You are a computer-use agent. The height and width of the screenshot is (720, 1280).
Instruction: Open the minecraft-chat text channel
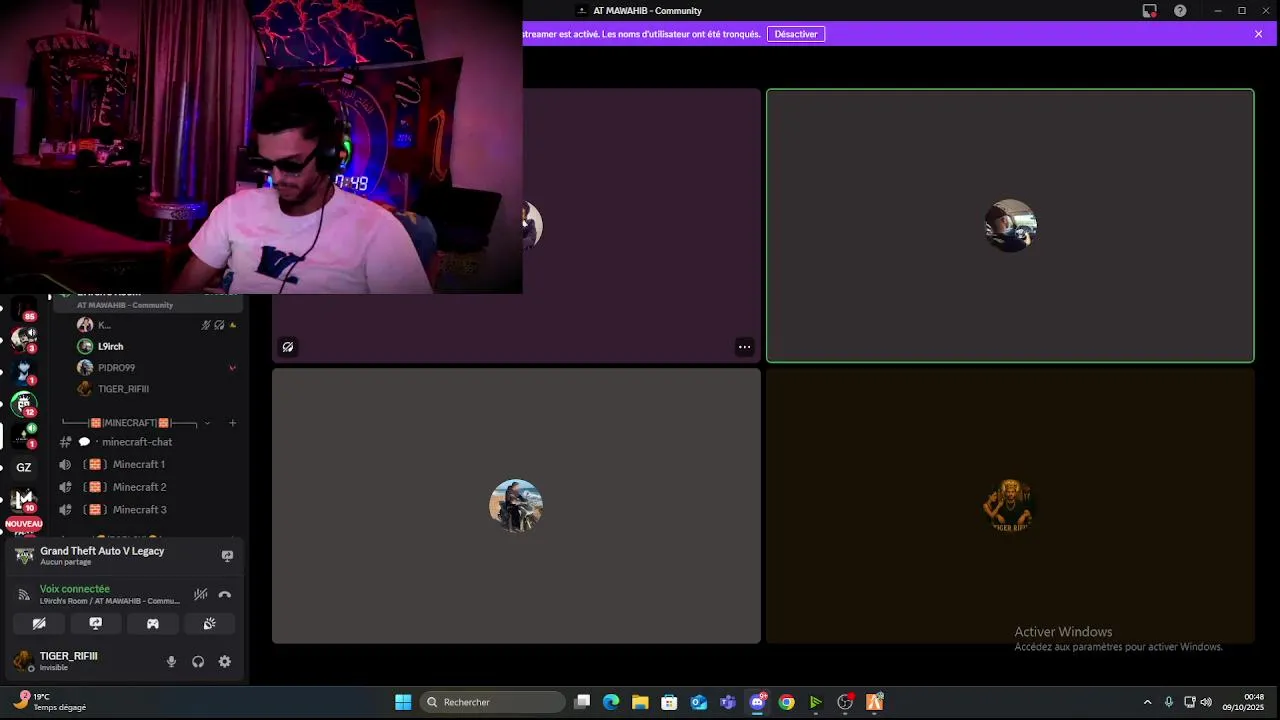(135, 442)
